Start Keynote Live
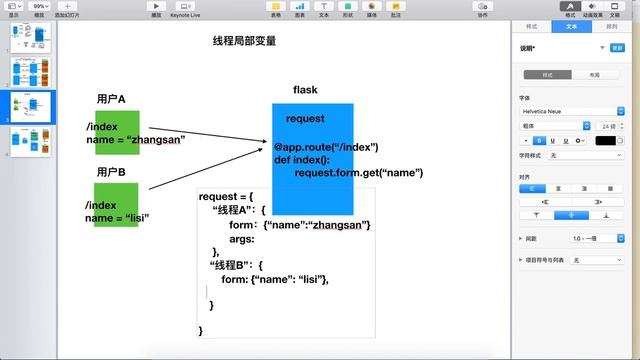 click(185, 6)
